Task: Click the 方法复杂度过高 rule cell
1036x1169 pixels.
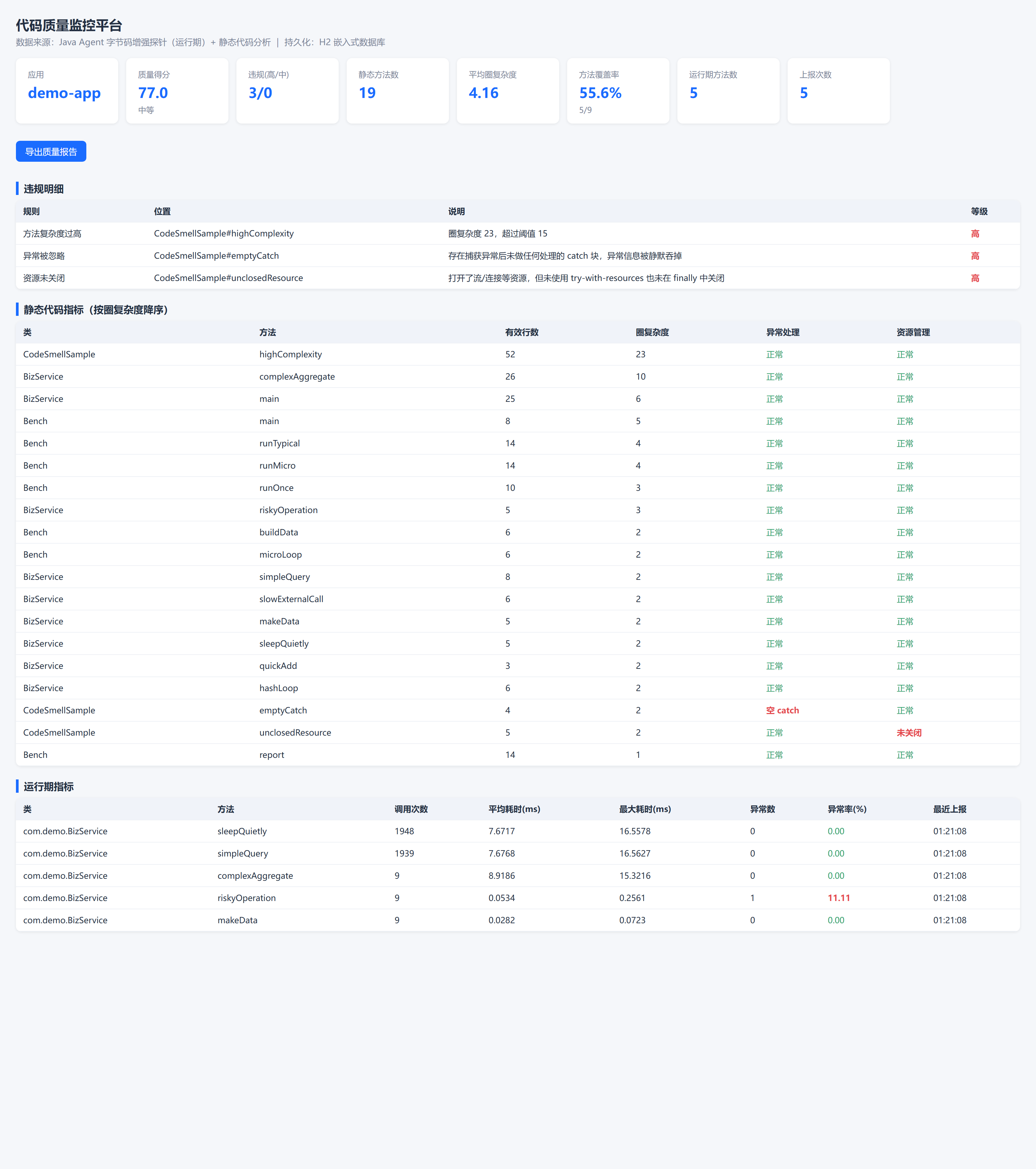Action: [x=52, y=233]
